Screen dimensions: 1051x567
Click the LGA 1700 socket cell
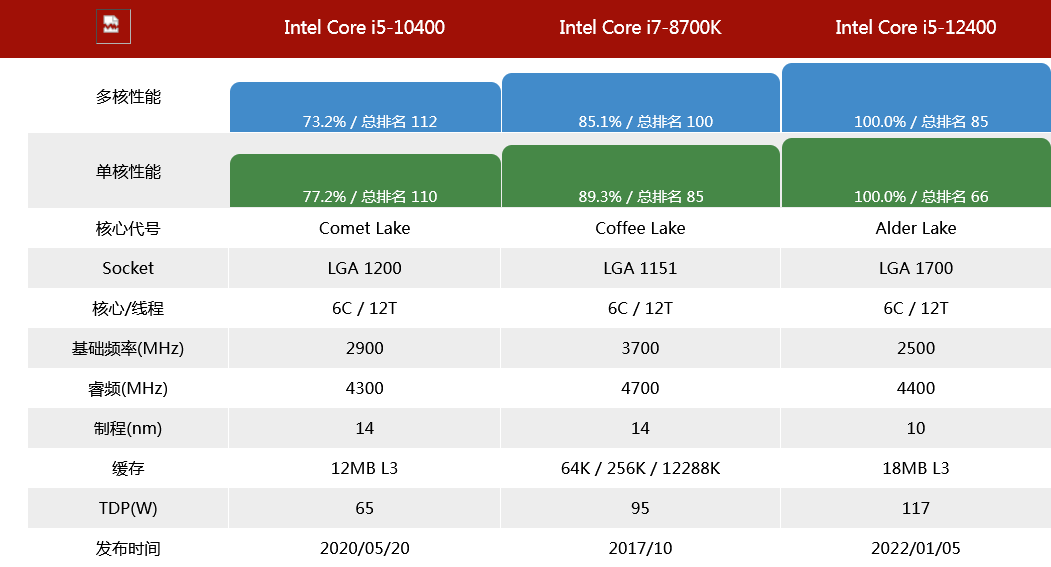[x=916, y=268]
